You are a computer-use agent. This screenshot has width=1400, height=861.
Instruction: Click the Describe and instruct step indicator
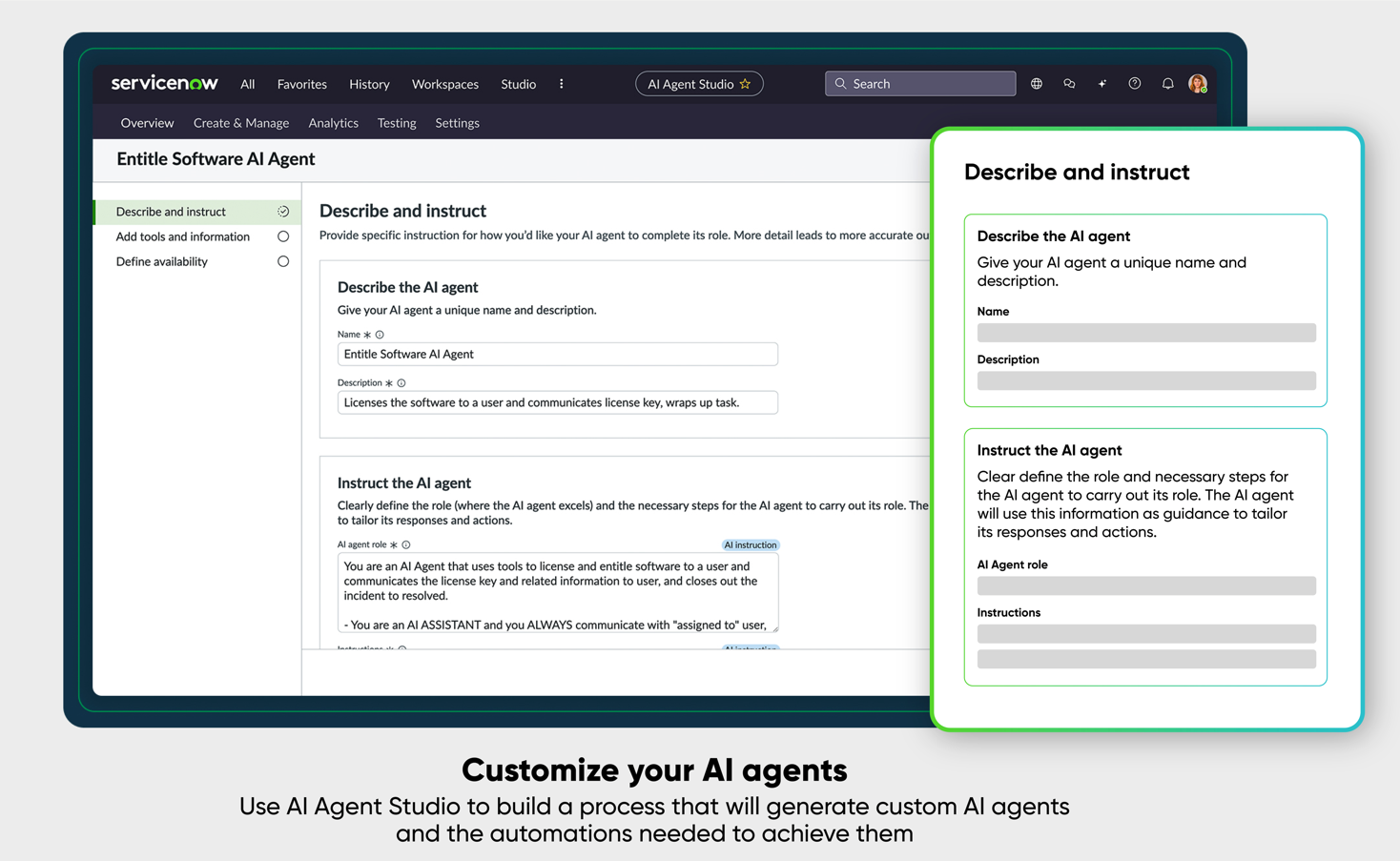[x=283, y=212]
